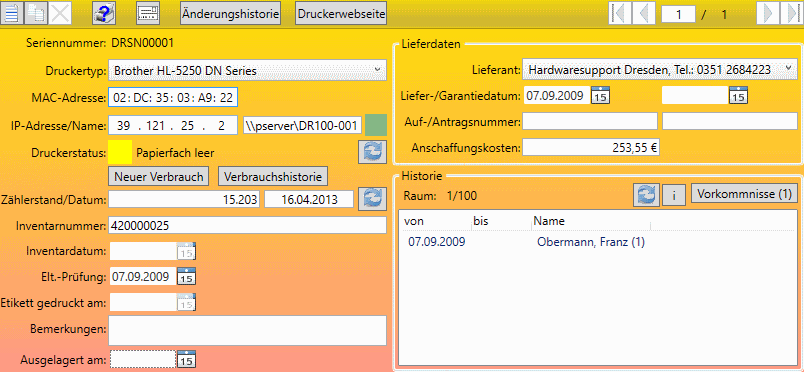This screenshot has width=804, height=372.
Task: Open the Druckerwebseite
Action: 341,14
